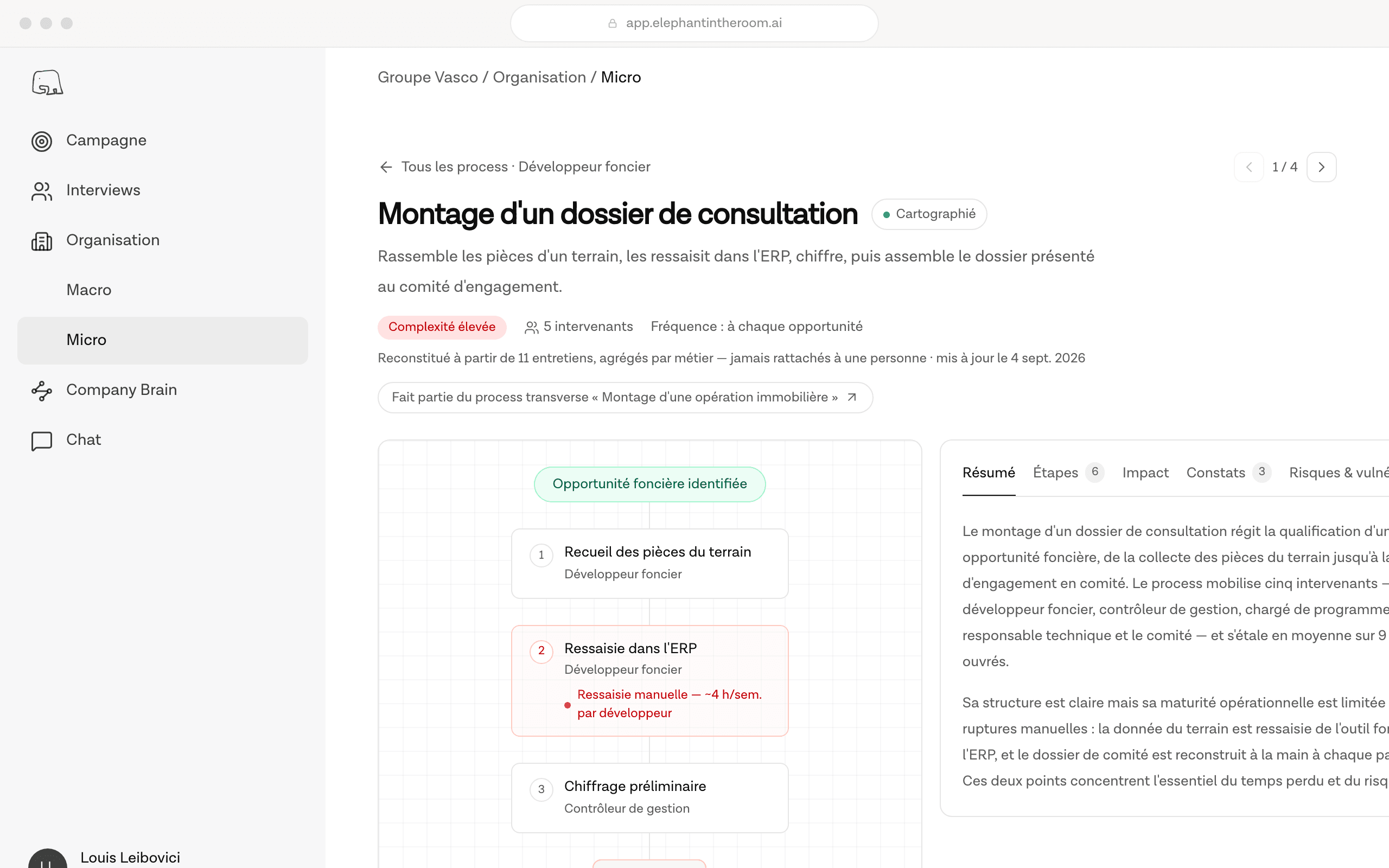1389x868 pixels.
Task: Click Louis Leibovici avatar
Action: coord(48,859)
